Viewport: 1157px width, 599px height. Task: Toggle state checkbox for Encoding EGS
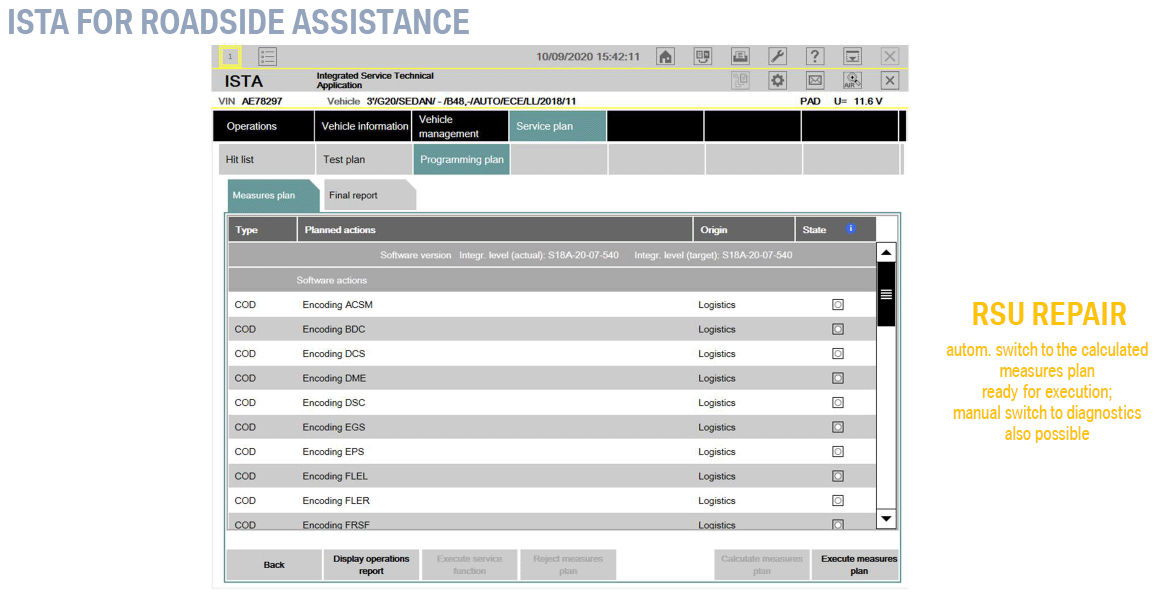[837, 427]
